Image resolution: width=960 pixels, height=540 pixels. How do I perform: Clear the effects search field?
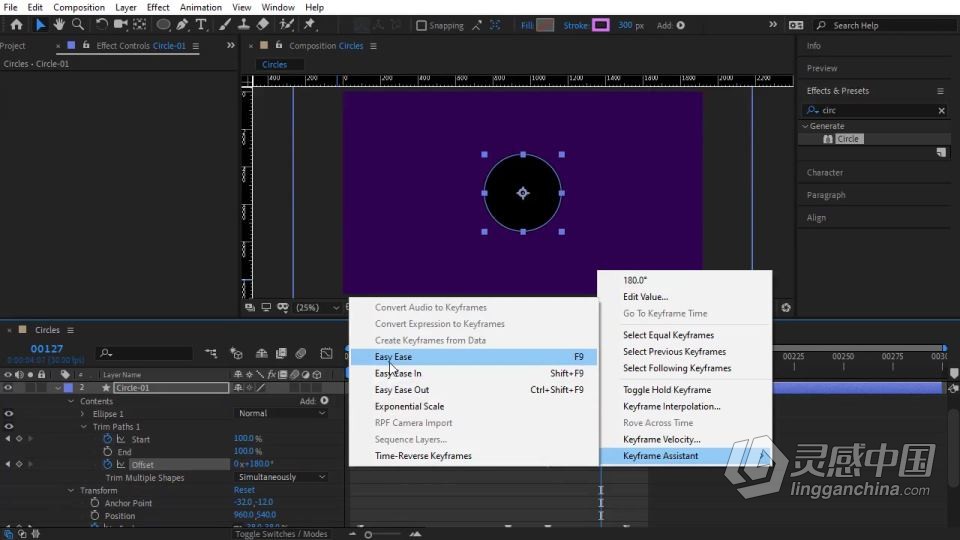(942, 111)
